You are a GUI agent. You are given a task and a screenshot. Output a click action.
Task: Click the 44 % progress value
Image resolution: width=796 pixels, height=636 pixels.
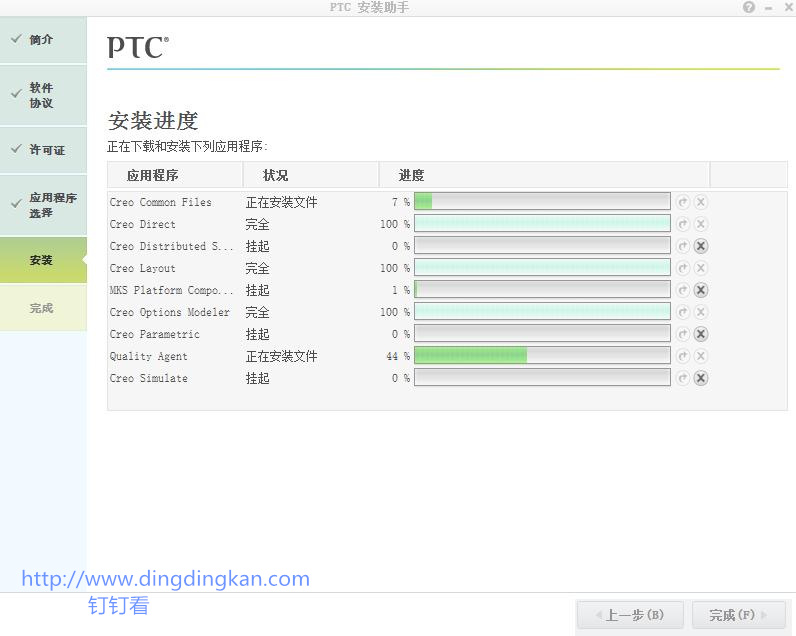[x=398, y=356]
